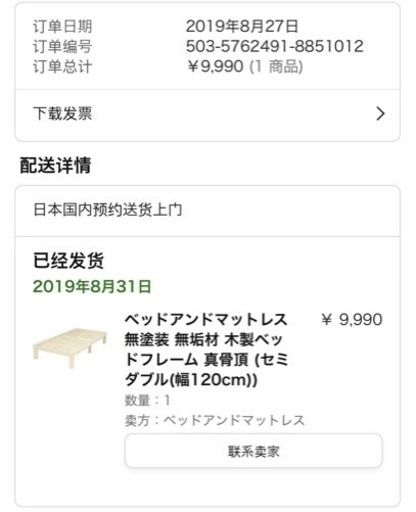This screenshot has height=512, width=416.
Task: Click the 日本国内预约送货上门 delivery row
Action: pos(207,211)
